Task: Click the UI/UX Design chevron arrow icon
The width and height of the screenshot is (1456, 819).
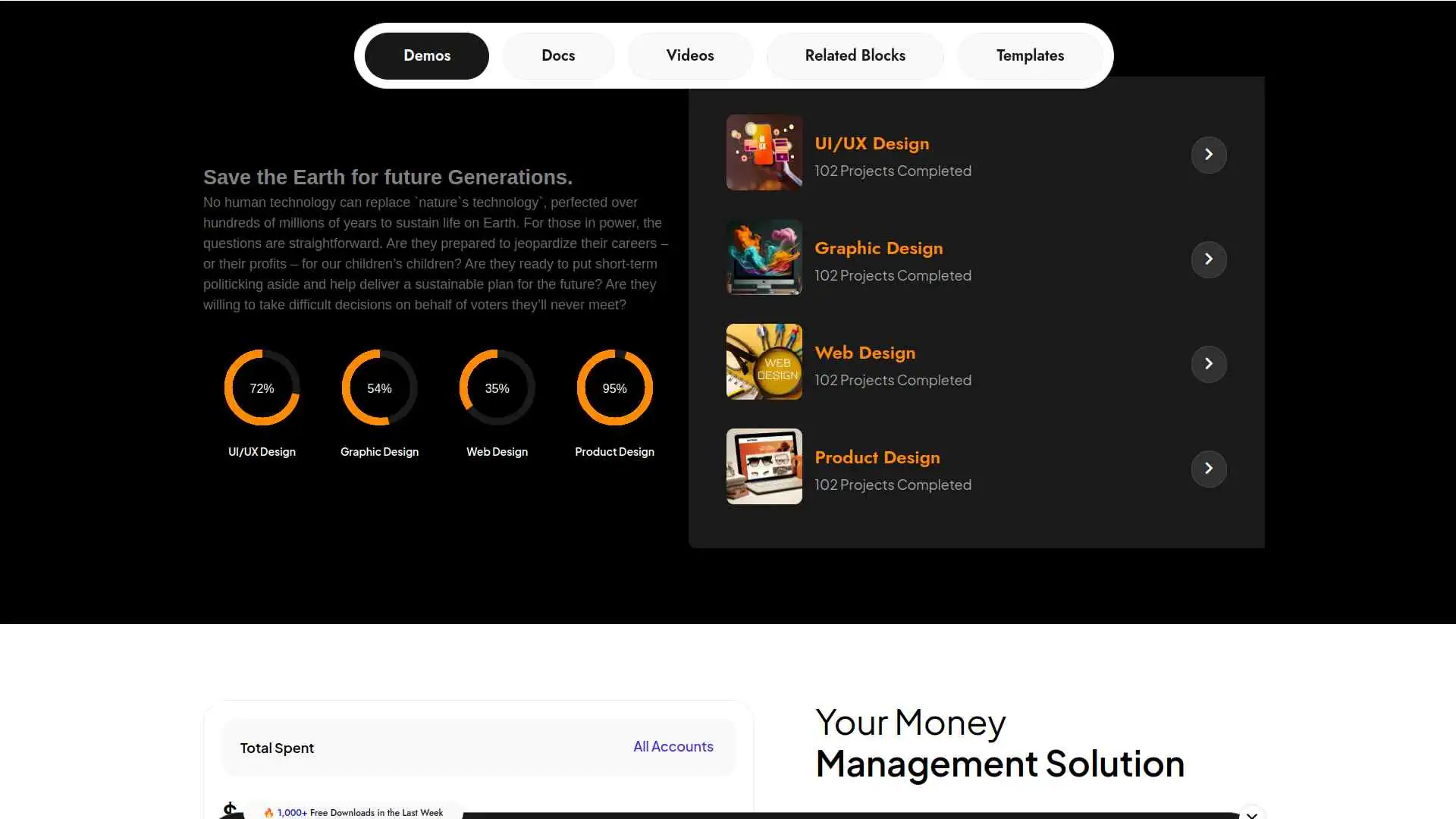Action: tap(1208, 155)
